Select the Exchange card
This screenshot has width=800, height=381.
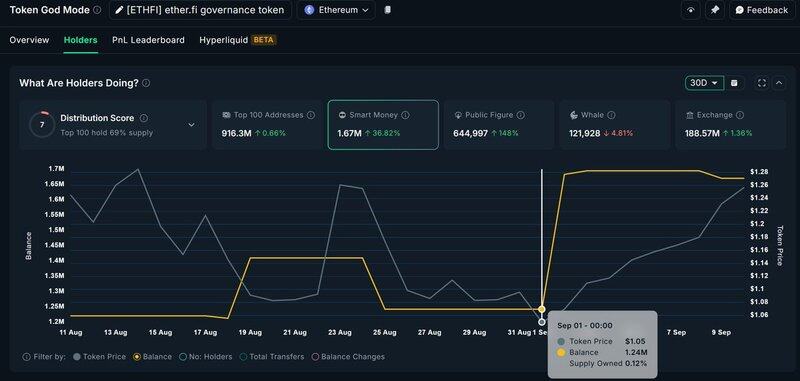tap(731, 124)
